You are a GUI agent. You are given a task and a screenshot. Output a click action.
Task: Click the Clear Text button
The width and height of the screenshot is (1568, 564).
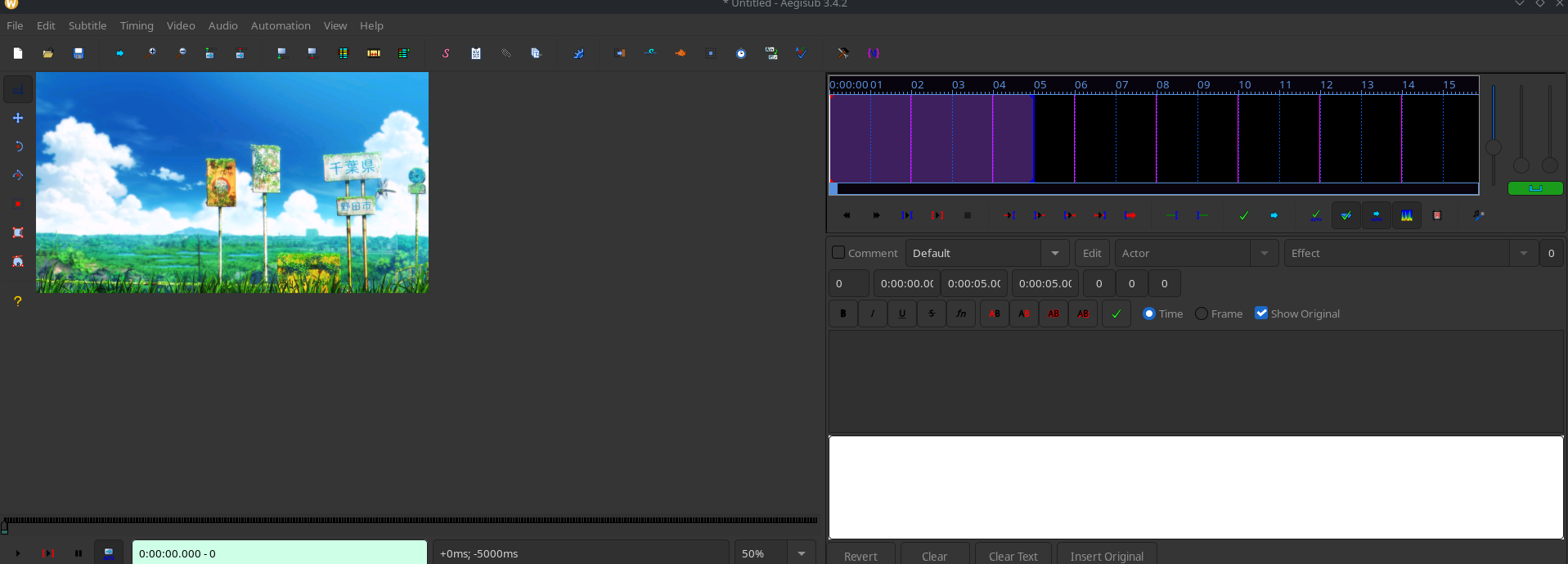tap(1013, 556)
